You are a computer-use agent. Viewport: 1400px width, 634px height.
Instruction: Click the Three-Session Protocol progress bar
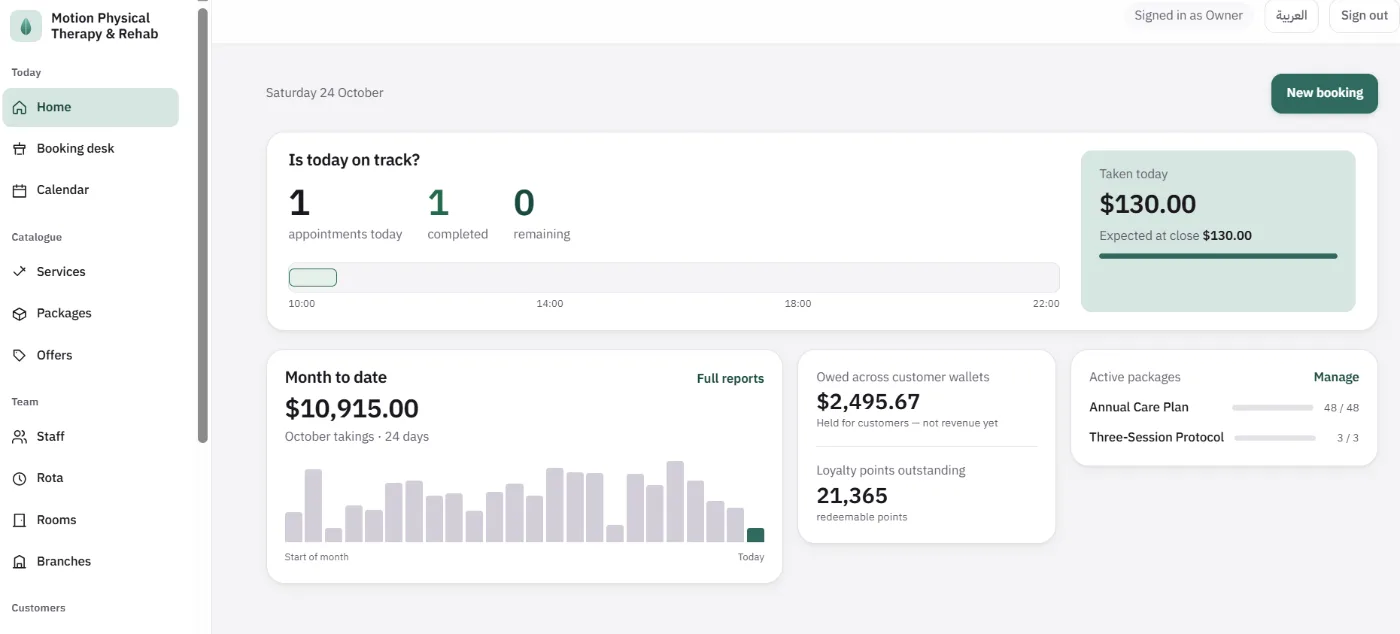pos(1275,438)
